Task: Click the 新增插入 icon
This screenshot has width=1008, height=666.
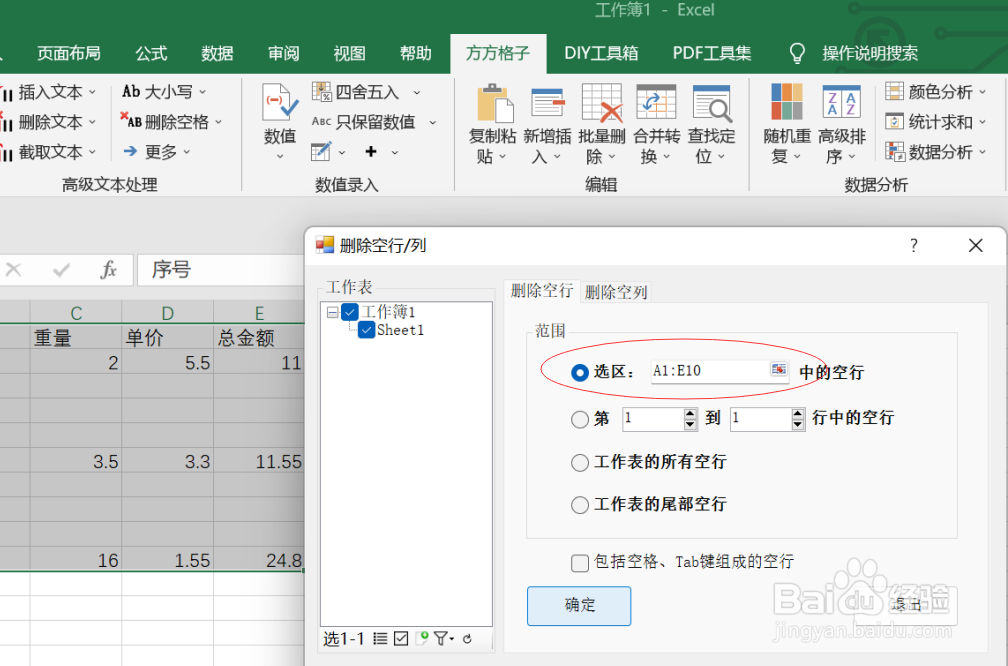Action: (x=548, y=103)
